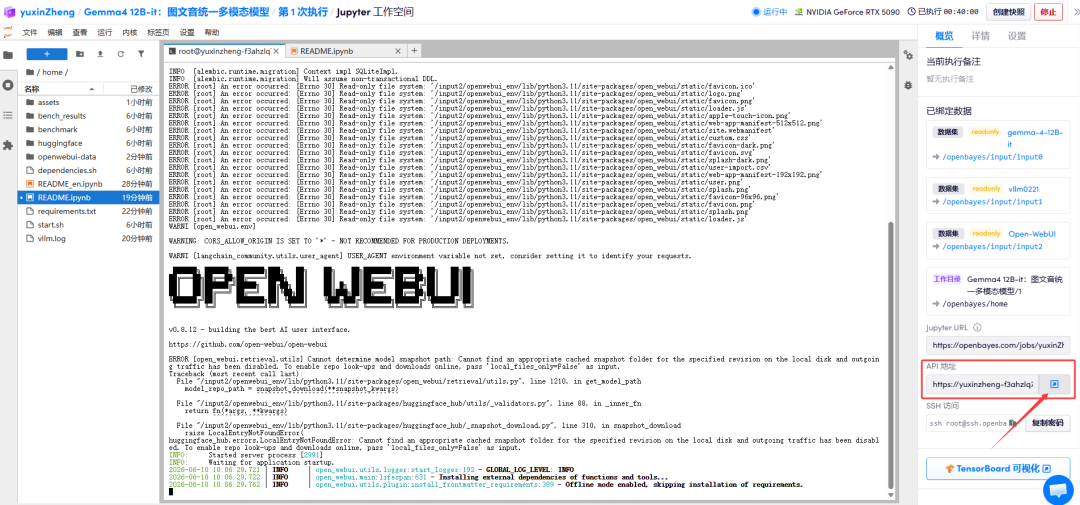1080x505 pixels.
Task: Open the table of contents sidebar icon
Action: (8, 115)
